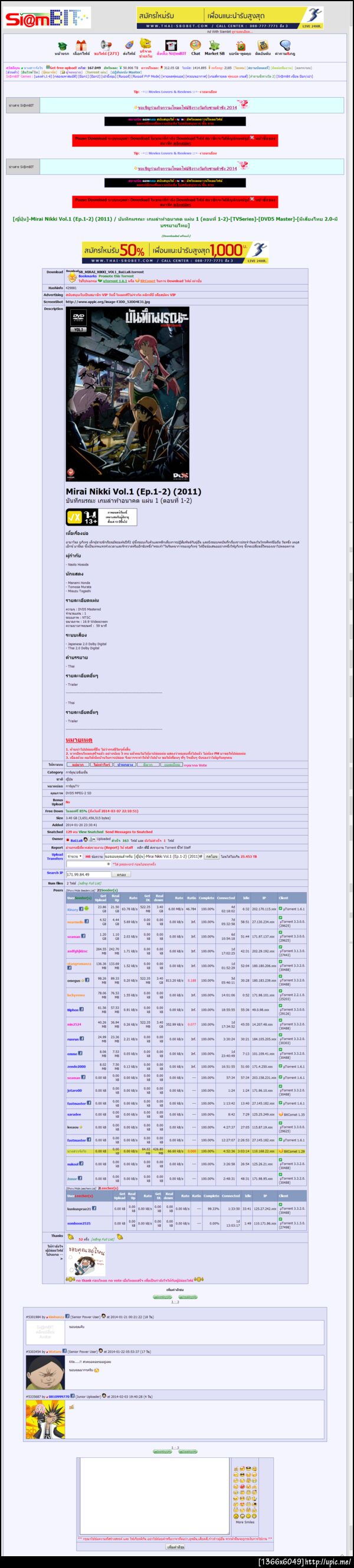The width and height of the screenshot is (354, 1568).
Task: Click the Search IP submit button
Action: (x=122, y=874)
